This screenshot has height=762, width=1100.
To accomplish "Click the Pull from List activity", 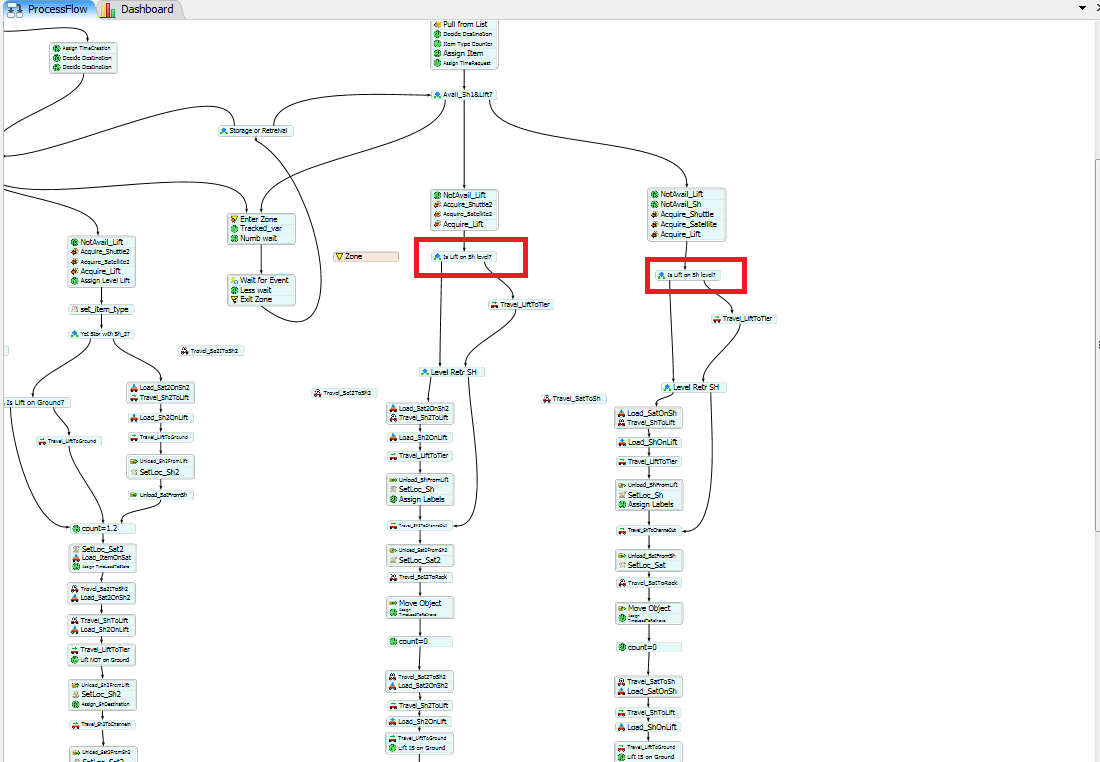I will point(465,24).
